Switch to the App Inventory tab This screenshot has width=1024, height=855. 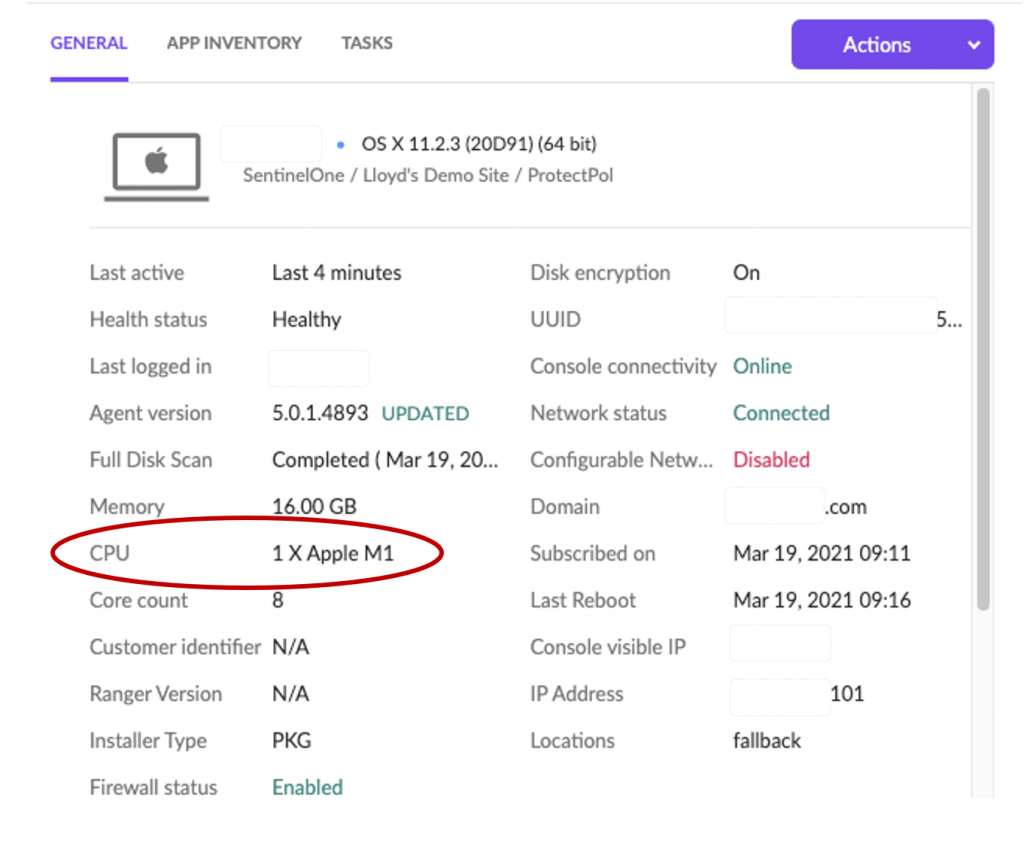coord(234,43)
